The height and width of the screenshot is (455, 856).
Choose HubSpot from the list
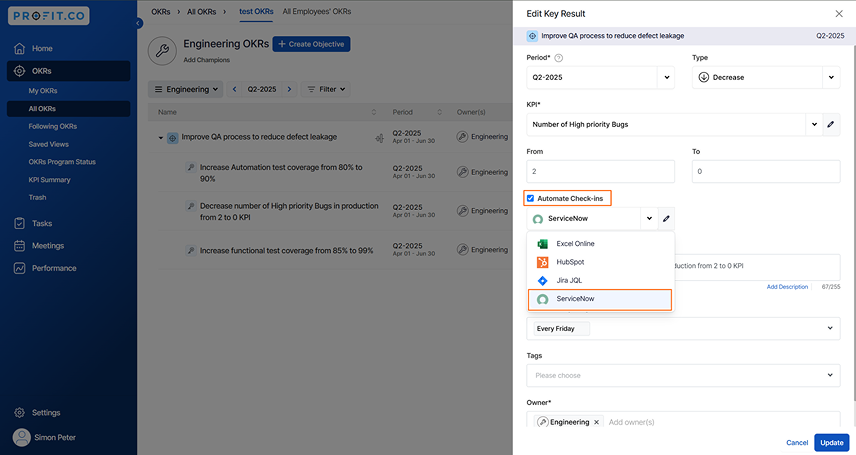tap(600, 262)
